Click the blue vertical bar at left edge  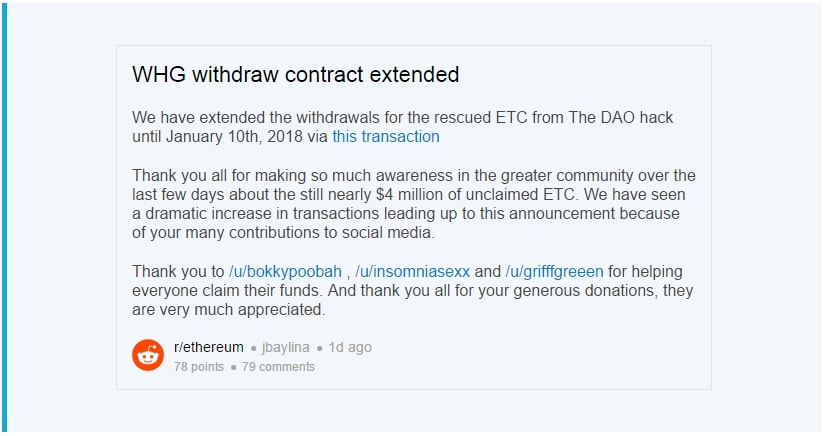[4, 218]
